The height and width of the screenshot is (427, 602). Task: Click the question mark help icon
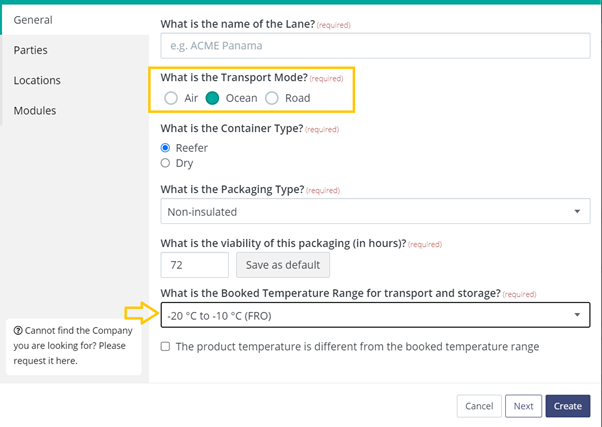pos(18,331)
